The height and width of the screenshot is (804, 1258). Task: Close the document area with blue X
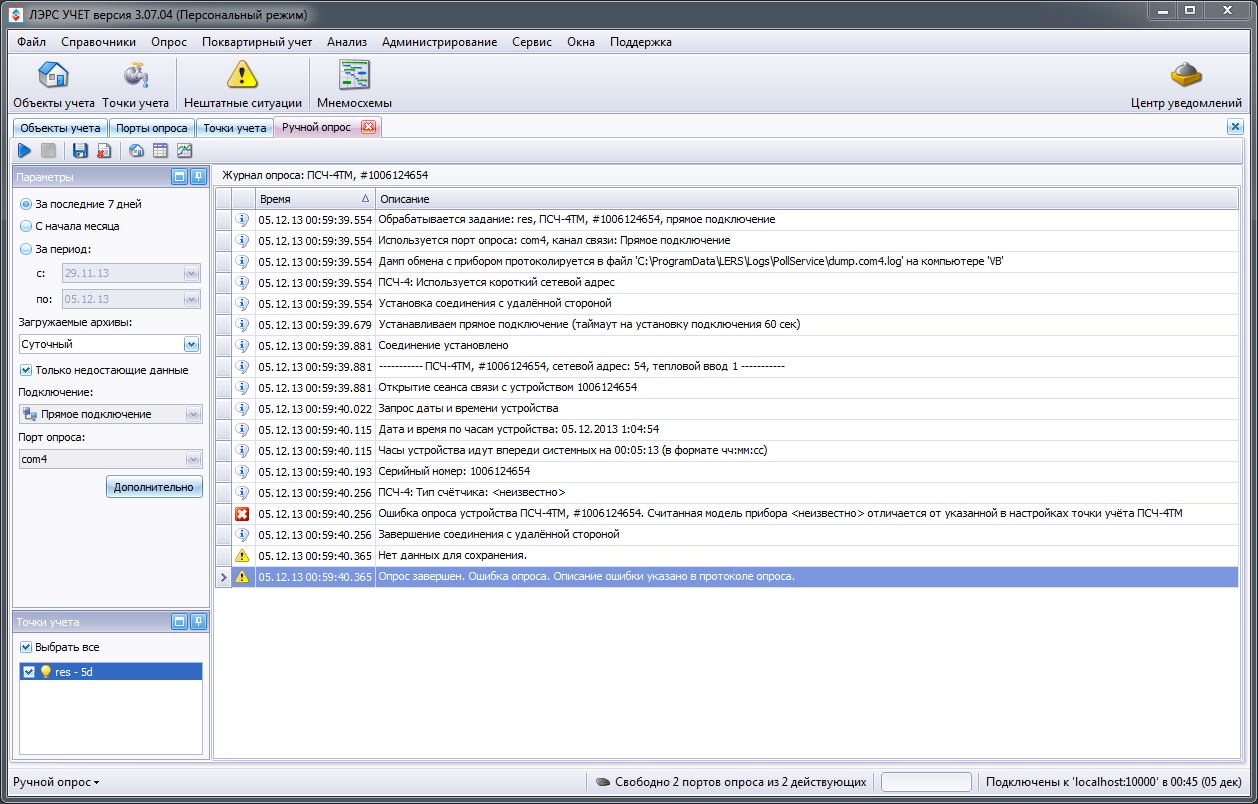click(1235, 127)
